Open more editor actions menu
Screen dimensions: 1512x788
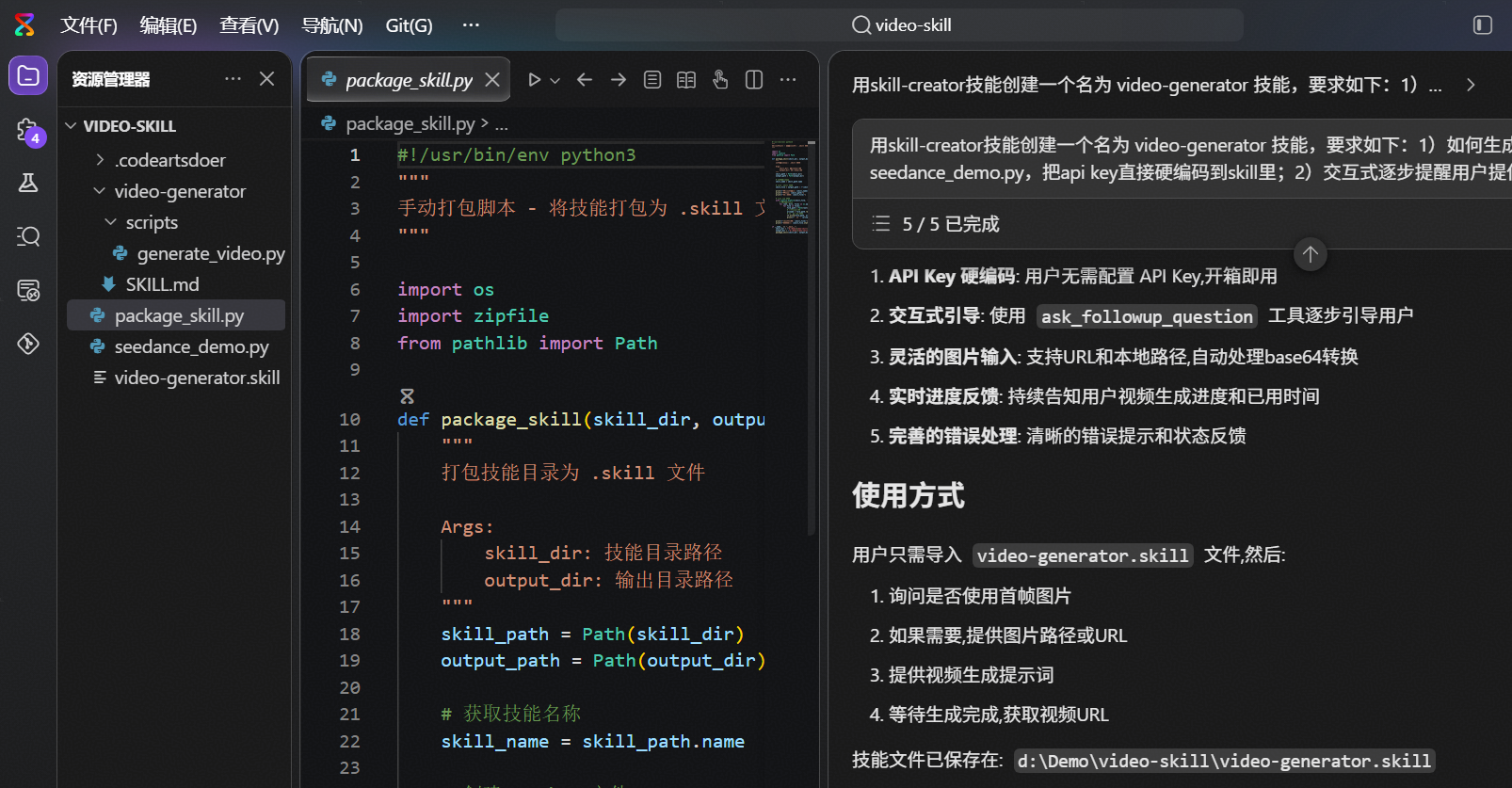point(788,80)
